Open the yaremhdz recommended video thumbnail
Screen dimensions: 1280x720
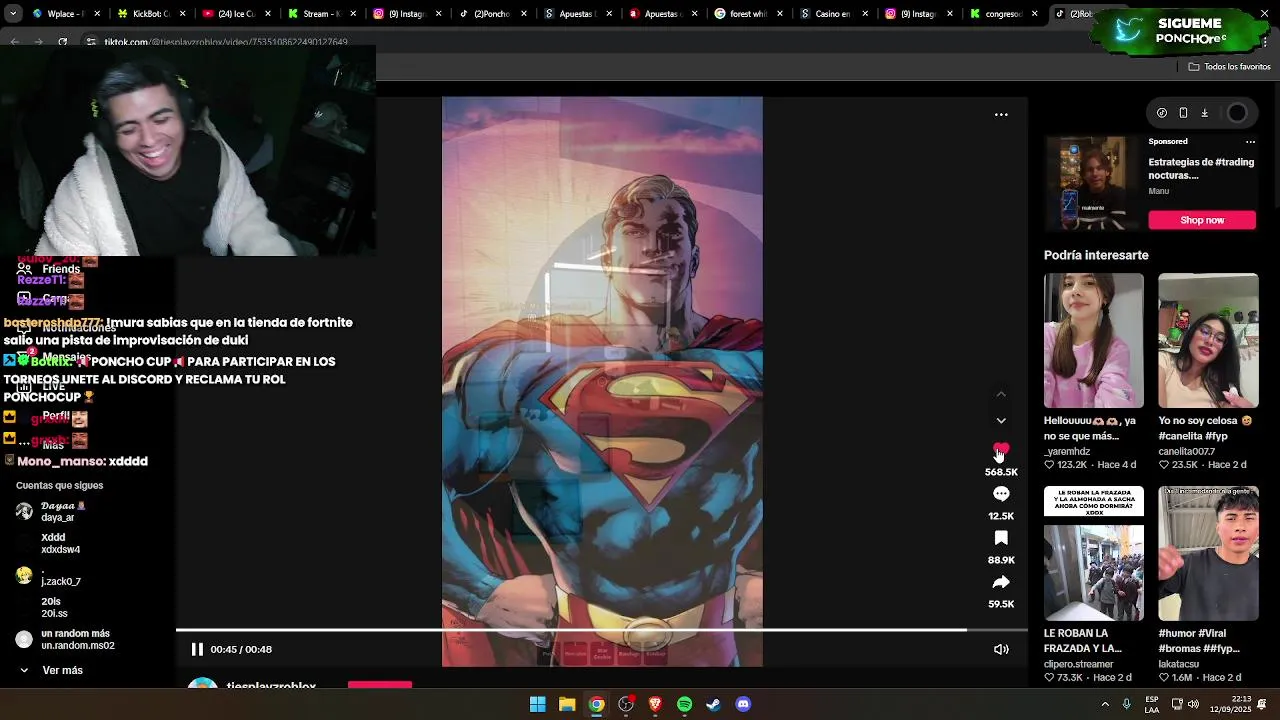(1094, 340)
